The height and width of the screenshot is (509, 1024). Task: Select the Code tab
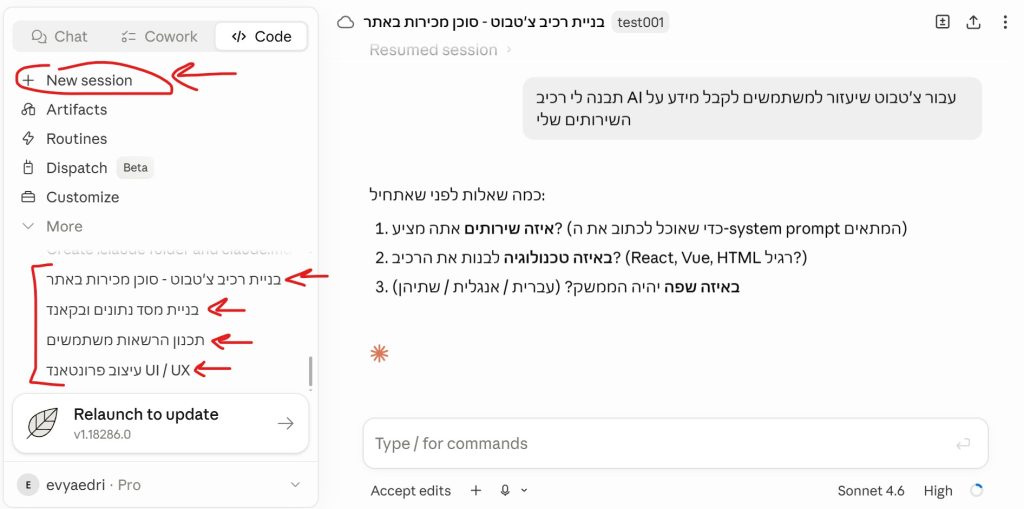tap(261, 37)
